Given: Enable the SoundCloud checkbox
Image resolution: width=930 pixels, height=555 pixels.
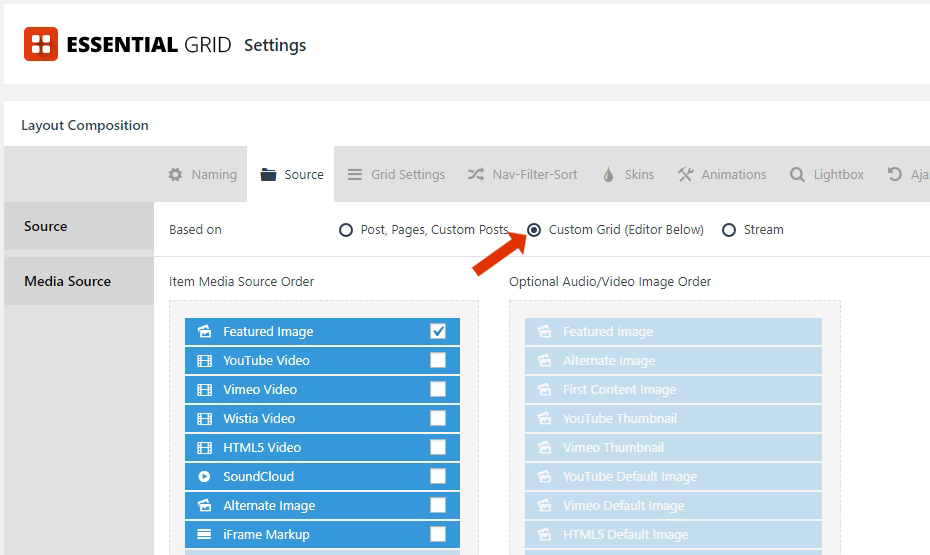Looking at the screenshot, I should coord(438,476).
